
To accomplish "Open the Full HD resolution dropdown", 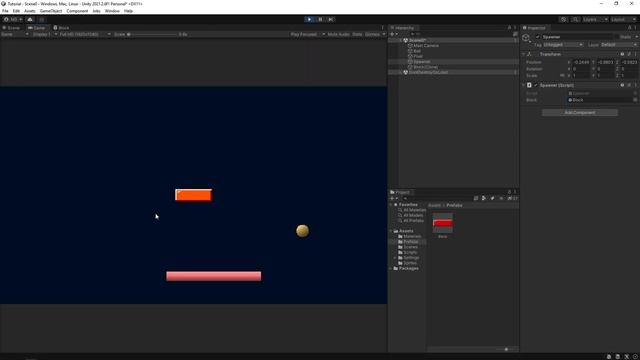I will (x=85, y=34).
